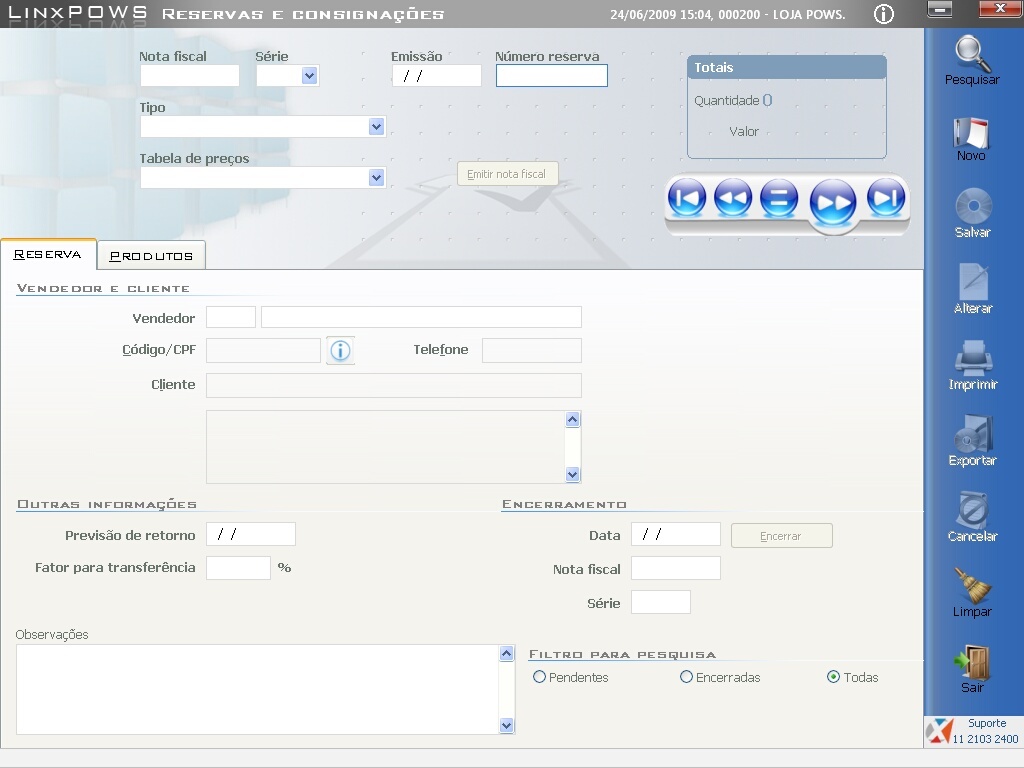This screenshot has height=768, width=1024.
Task: Open info icon in title bar
Action: coord(884,14)
